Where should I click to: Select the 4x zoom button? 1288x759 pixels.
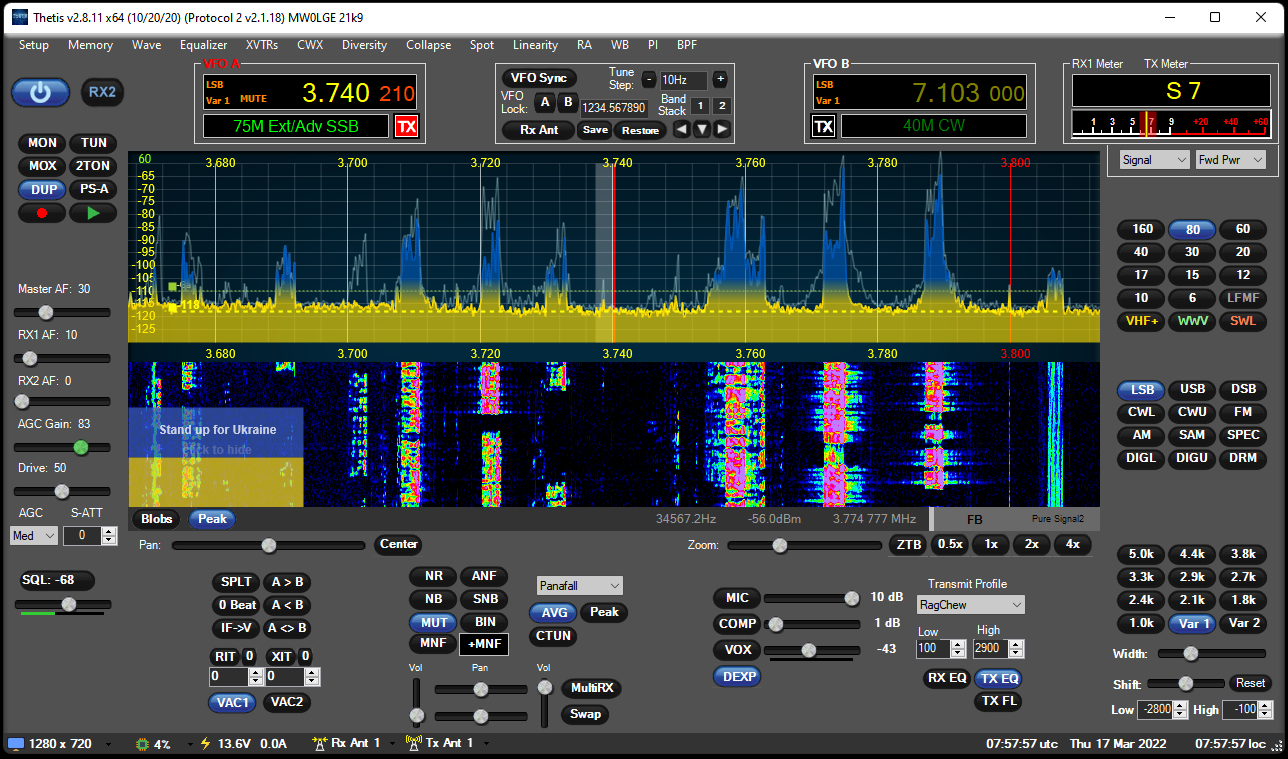click(1072, 545)
